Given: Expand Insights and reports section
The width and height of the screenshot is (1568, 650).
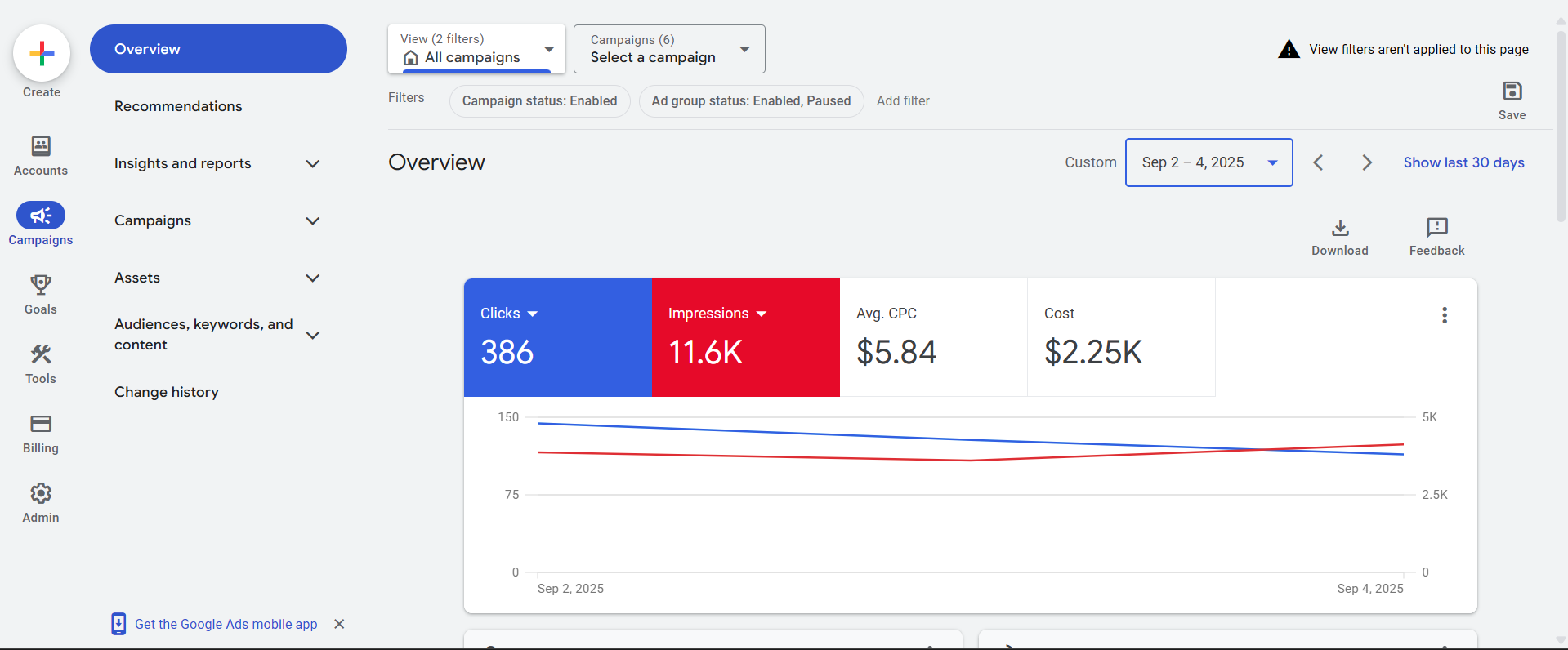Looking at the screenshot, I should [x=312, y=164].
